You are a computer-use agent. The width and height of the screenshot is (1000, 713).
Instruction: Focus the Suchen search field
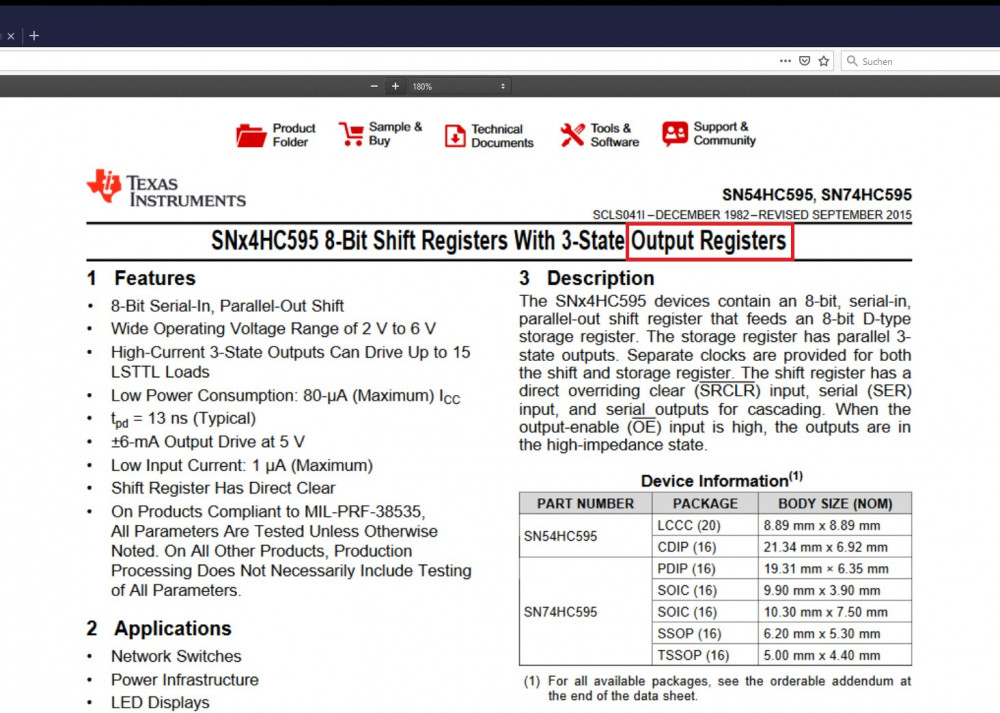tap(920, 61)
